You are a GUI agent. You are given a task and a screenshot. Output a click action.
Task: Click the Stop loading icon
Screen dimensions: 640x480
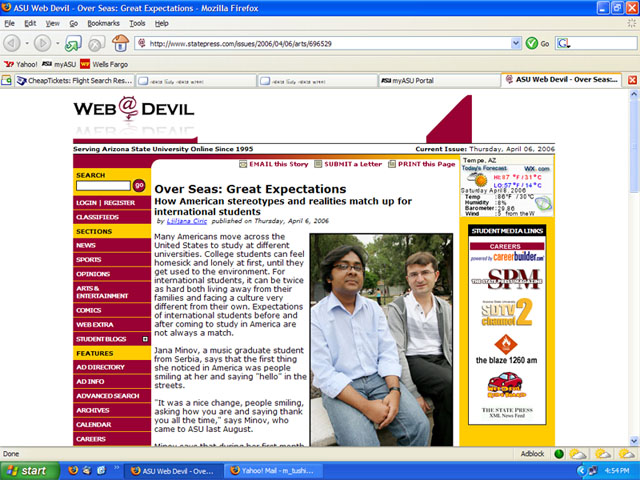[x=96, y=43]
